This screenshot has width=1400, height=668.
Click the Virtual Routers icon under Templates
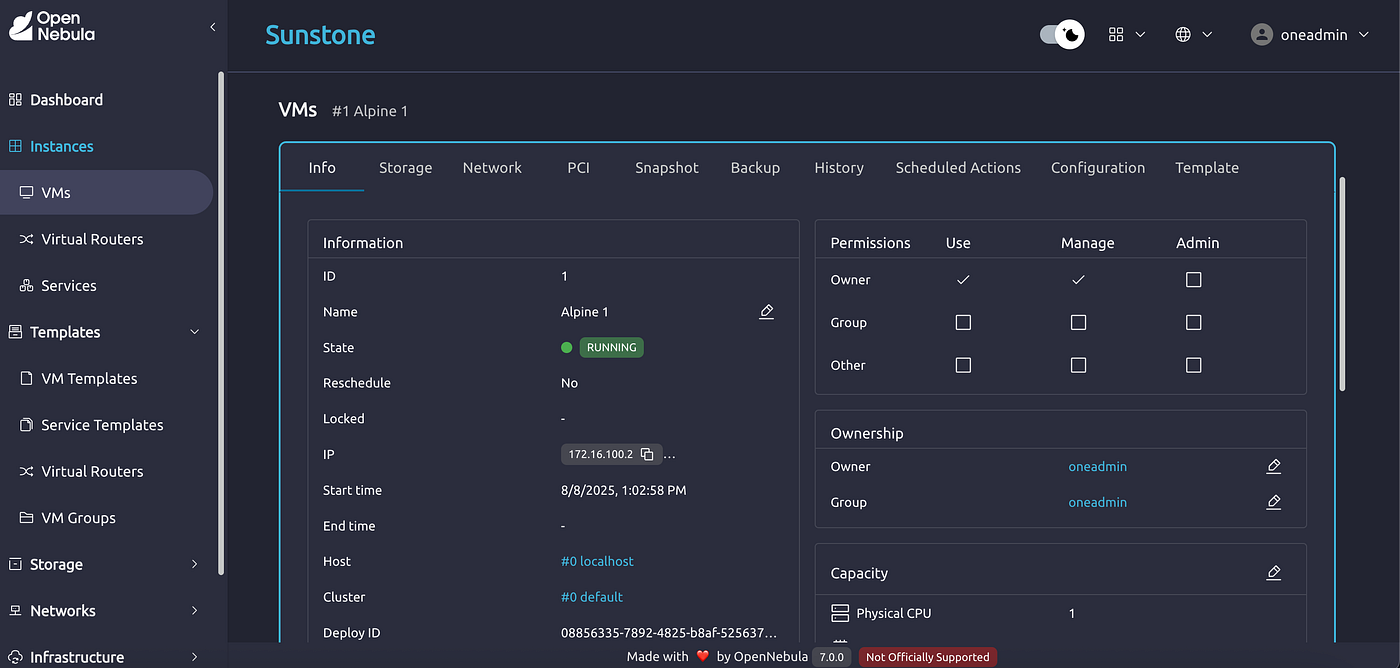[x=27, y=471]
